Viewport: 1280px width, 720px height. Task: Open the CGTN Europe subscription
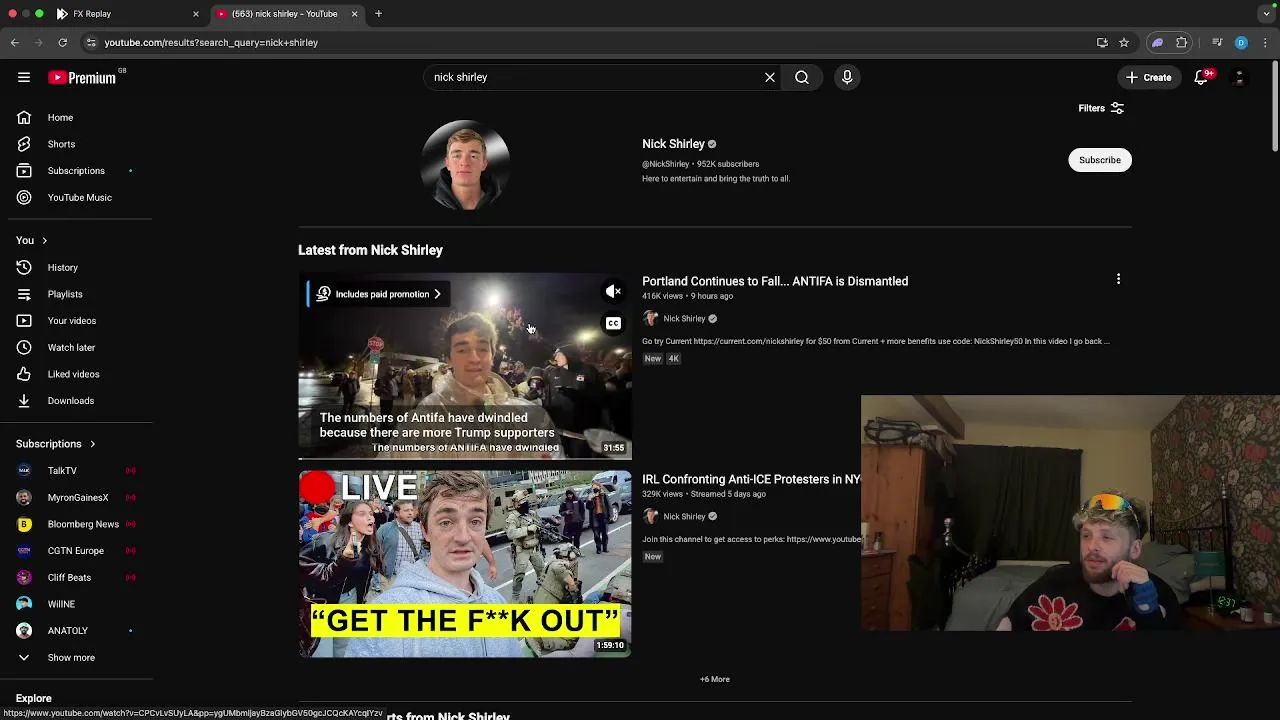coord(76,551)
